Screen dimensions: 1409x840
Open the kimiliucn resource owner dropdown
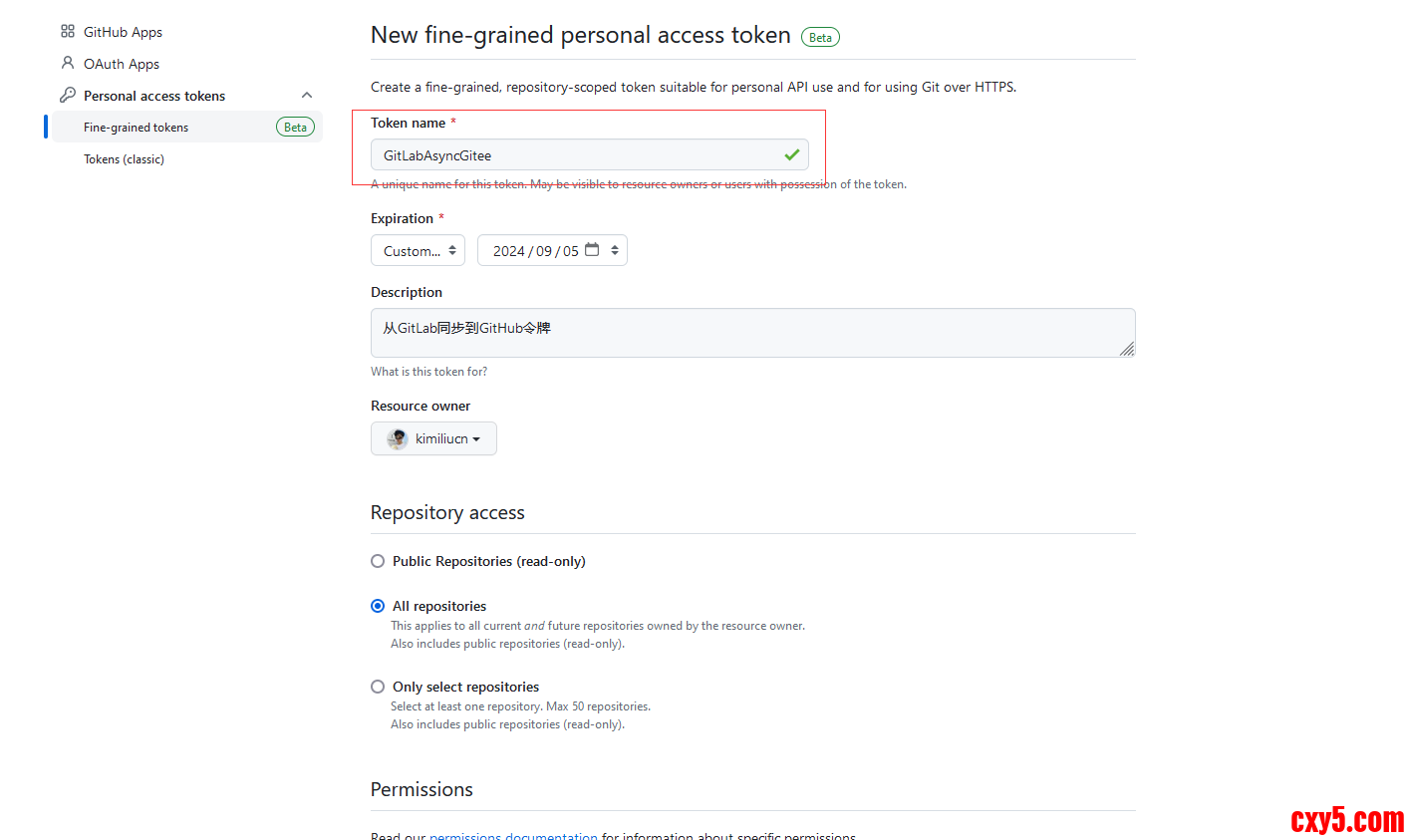(434, 438)
